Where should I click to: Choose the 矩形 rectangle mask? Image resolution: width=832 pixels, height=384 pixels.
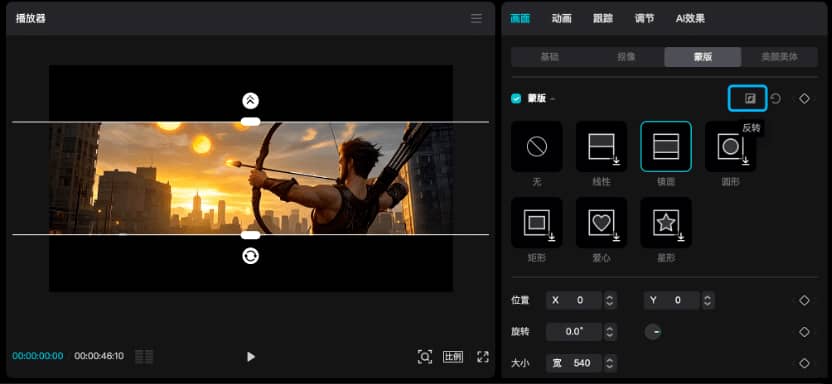[537, 223]
